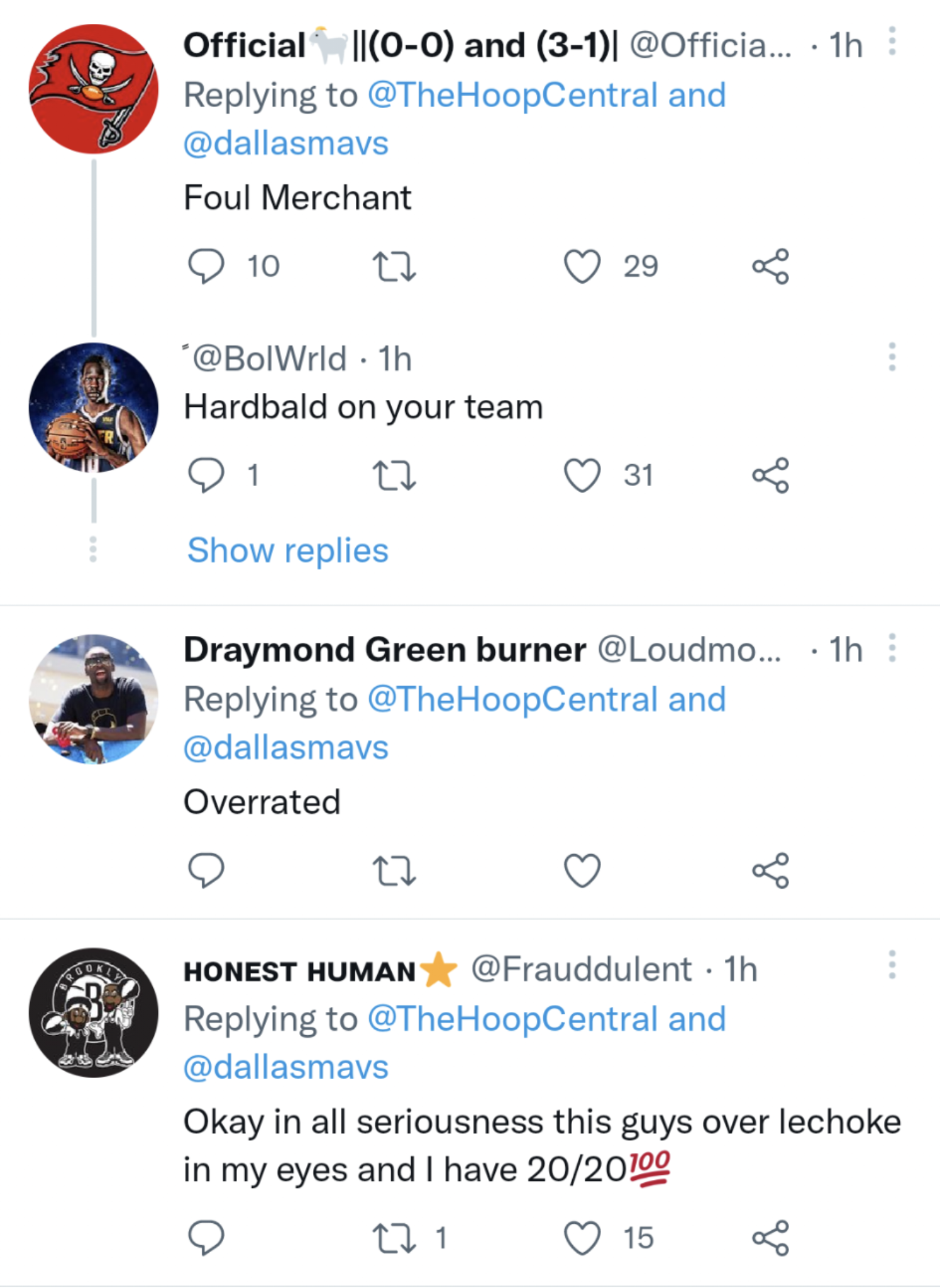Expand the thread with Show replies
Viewport: 940px width, 1288px height.
point(288,551)
